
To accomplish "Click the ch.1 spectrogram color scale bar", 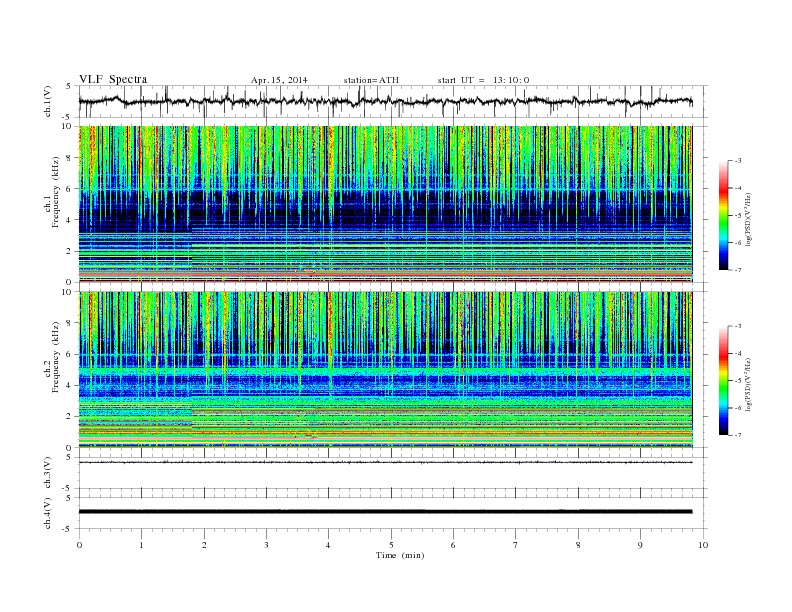I will (x=724, y=215).
